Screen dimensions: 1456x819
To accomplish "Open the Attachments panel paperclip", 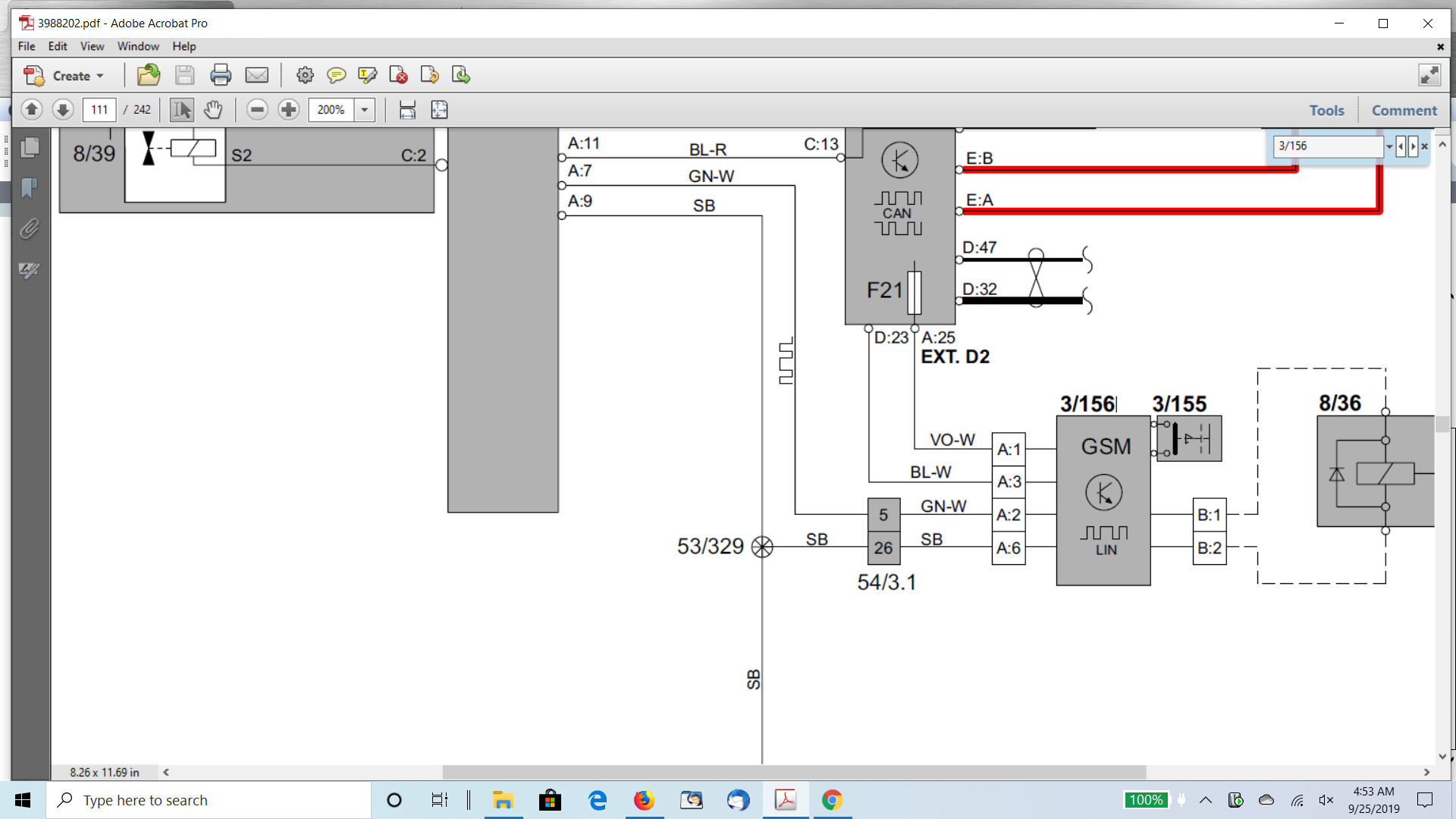I will (30, 229).
